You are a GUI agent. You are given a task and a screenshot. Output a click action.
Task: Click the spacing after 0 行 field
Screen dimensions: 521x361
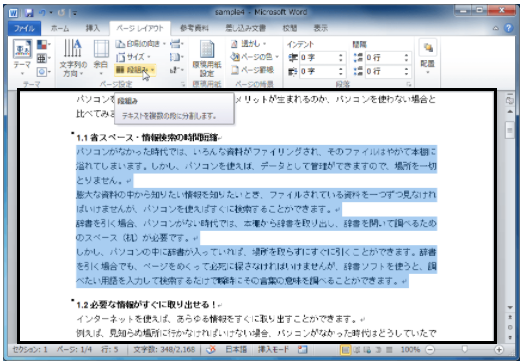pos(384,71)
